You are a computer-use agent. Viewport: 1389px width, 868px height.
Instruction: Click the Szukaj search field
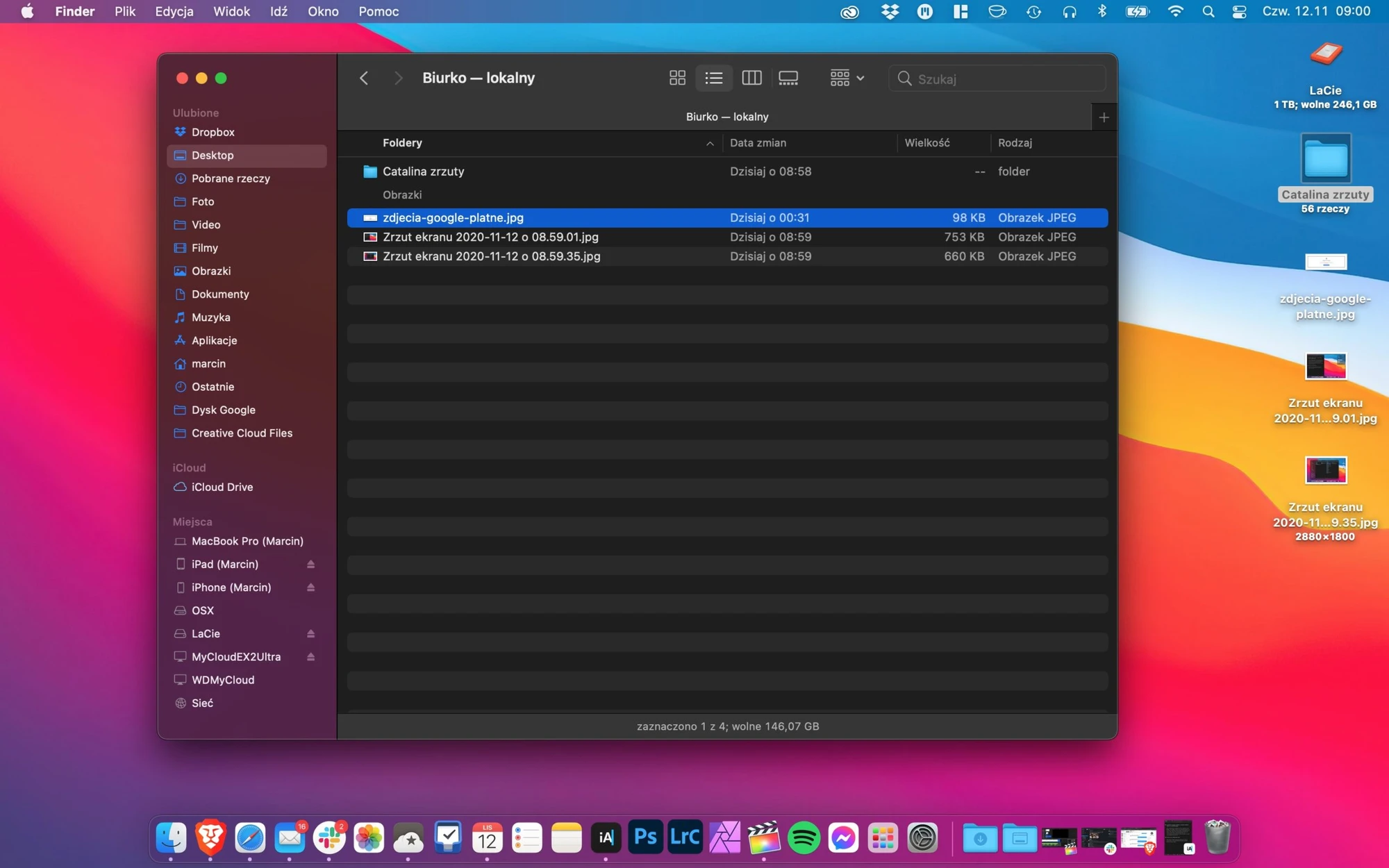click(x=997, y=78)
